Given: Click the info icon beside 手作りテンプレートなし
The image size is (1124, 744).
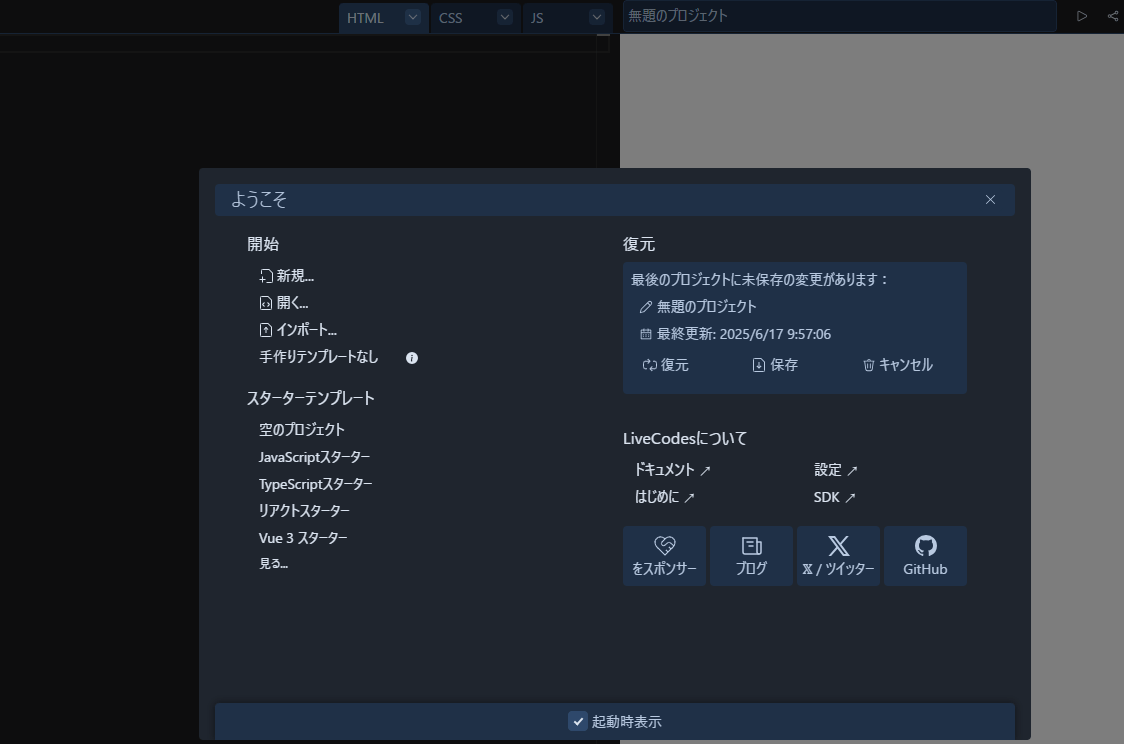Looking at the screenshot, I should [x=411, y=358].
